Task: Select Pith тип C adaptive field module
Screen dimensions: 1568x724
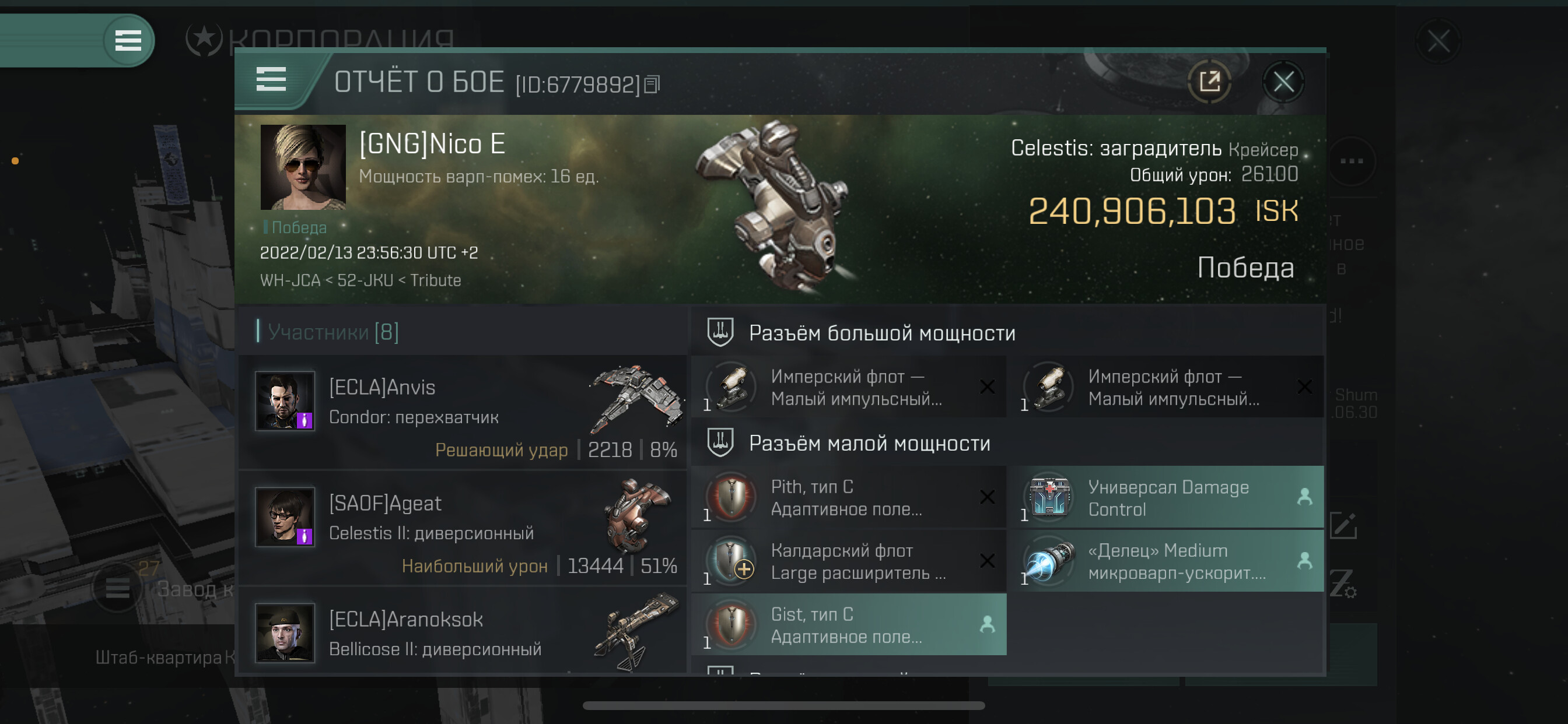Action: 849,497
